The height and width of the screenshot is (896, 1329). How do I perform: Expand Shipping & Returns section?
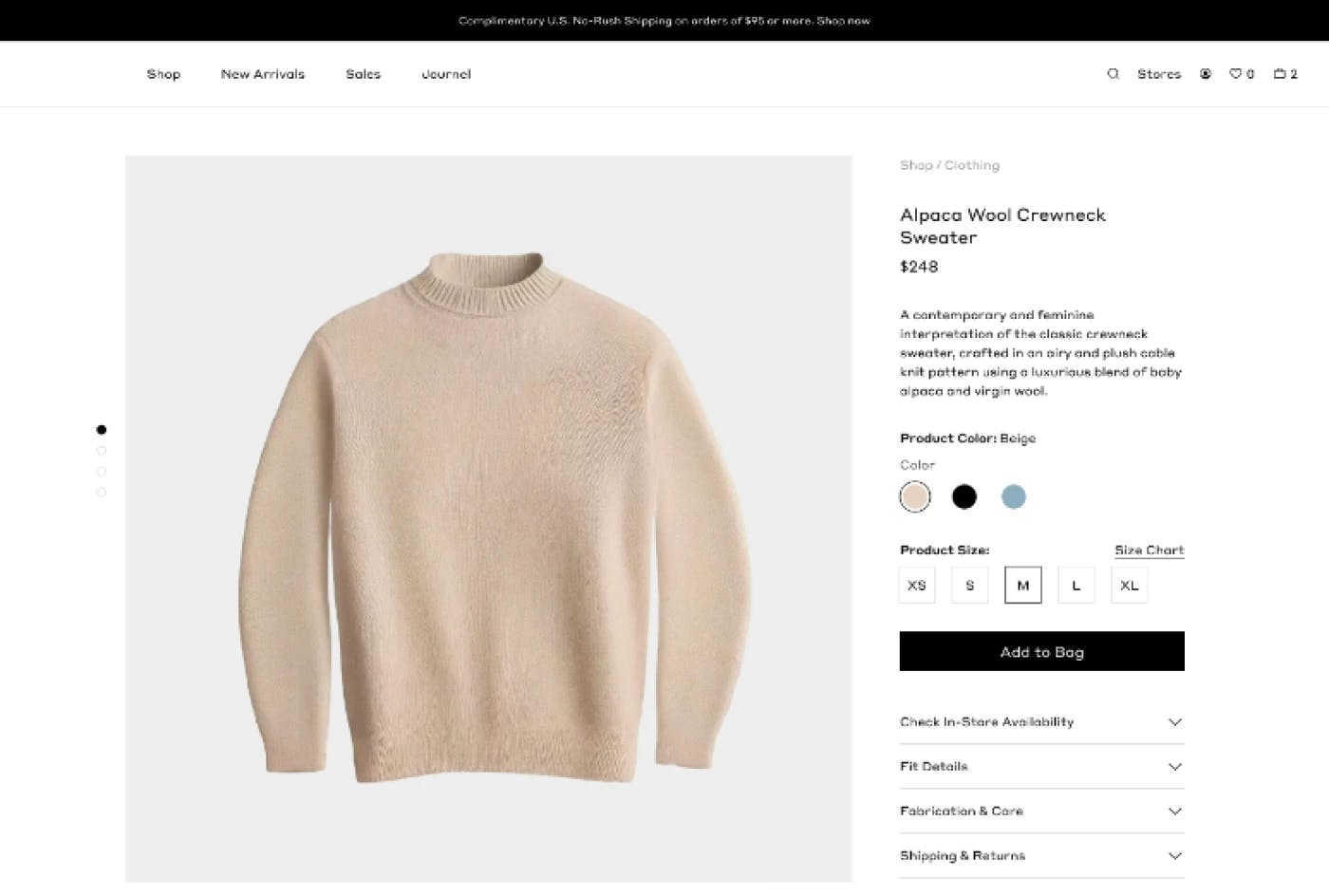tap(1041, 856)
